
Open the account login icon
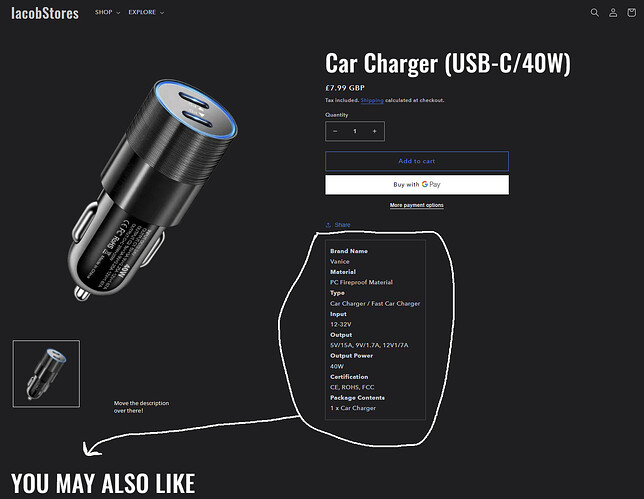coord(613,13)
